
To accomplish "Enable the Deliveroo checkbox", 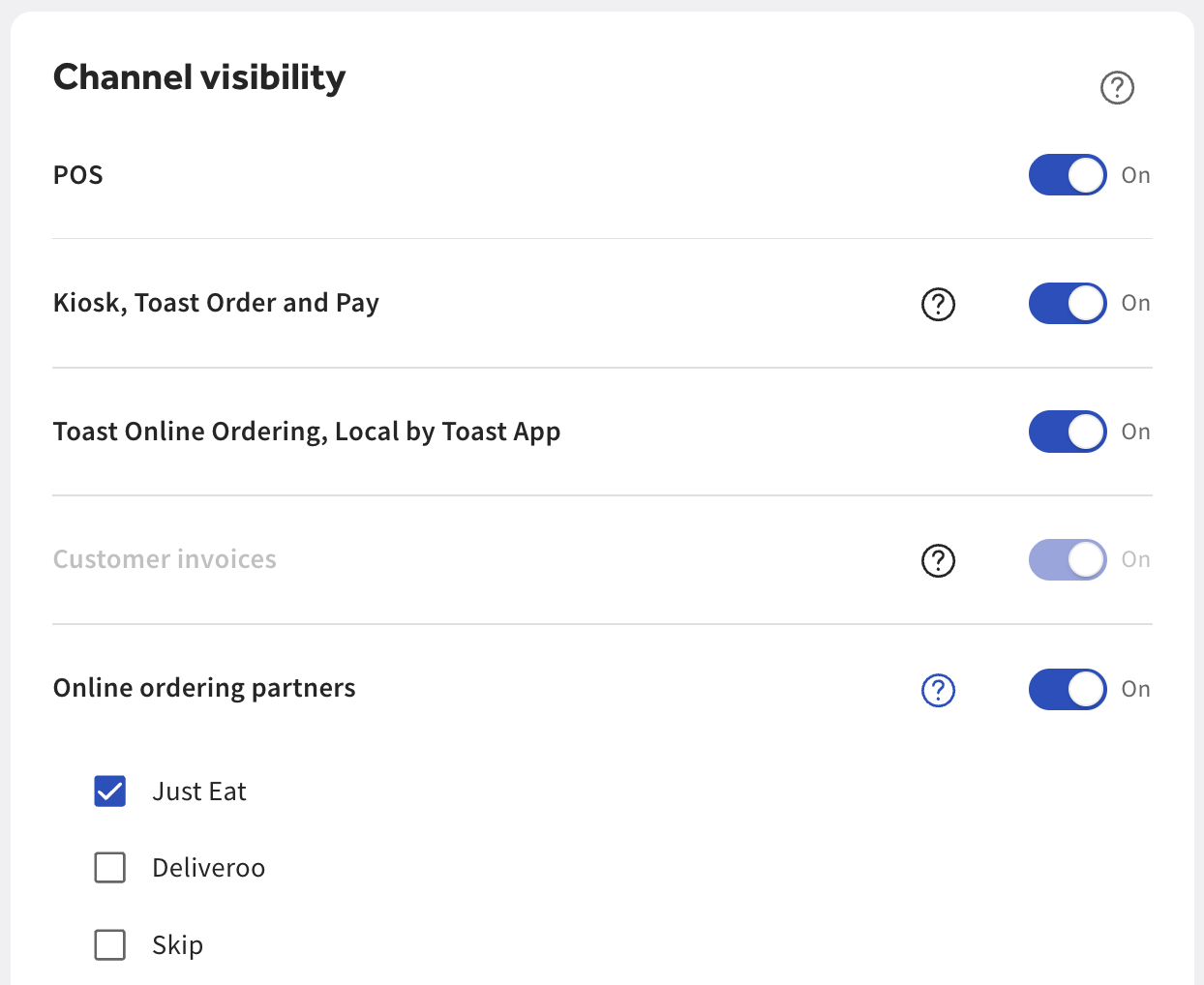I will 110,868.
